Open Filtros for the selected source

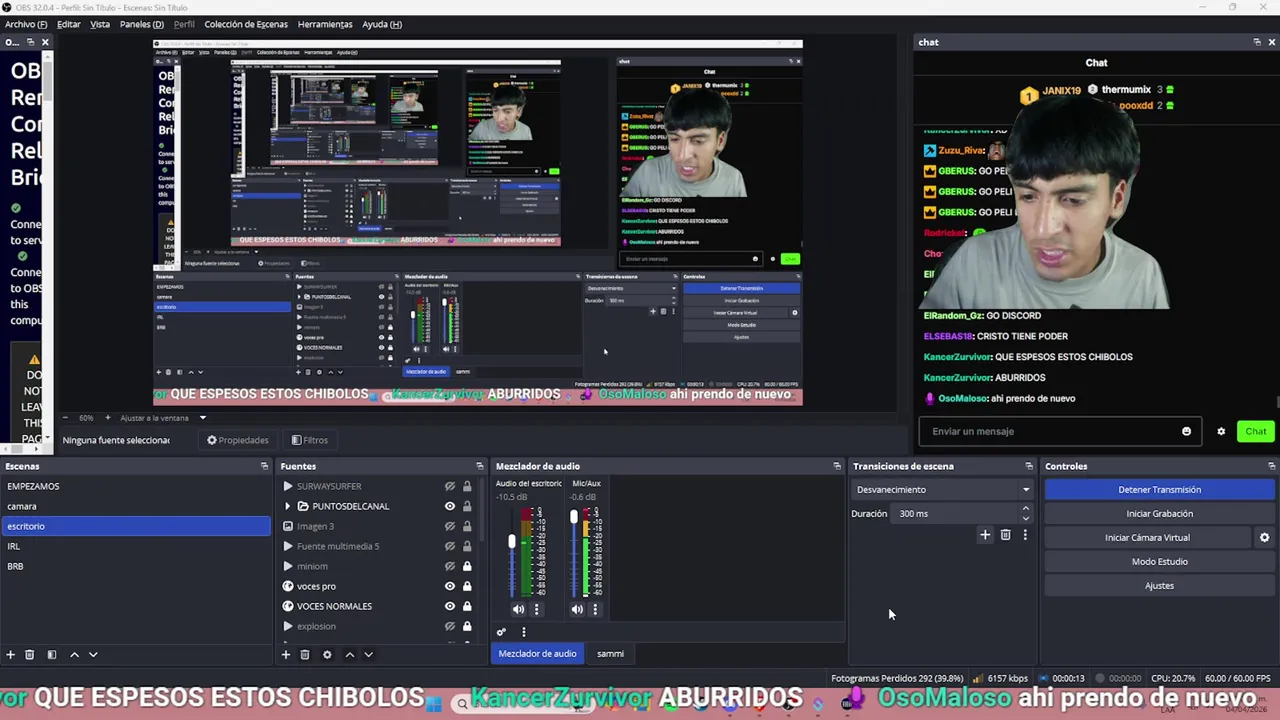coord(309,440)
